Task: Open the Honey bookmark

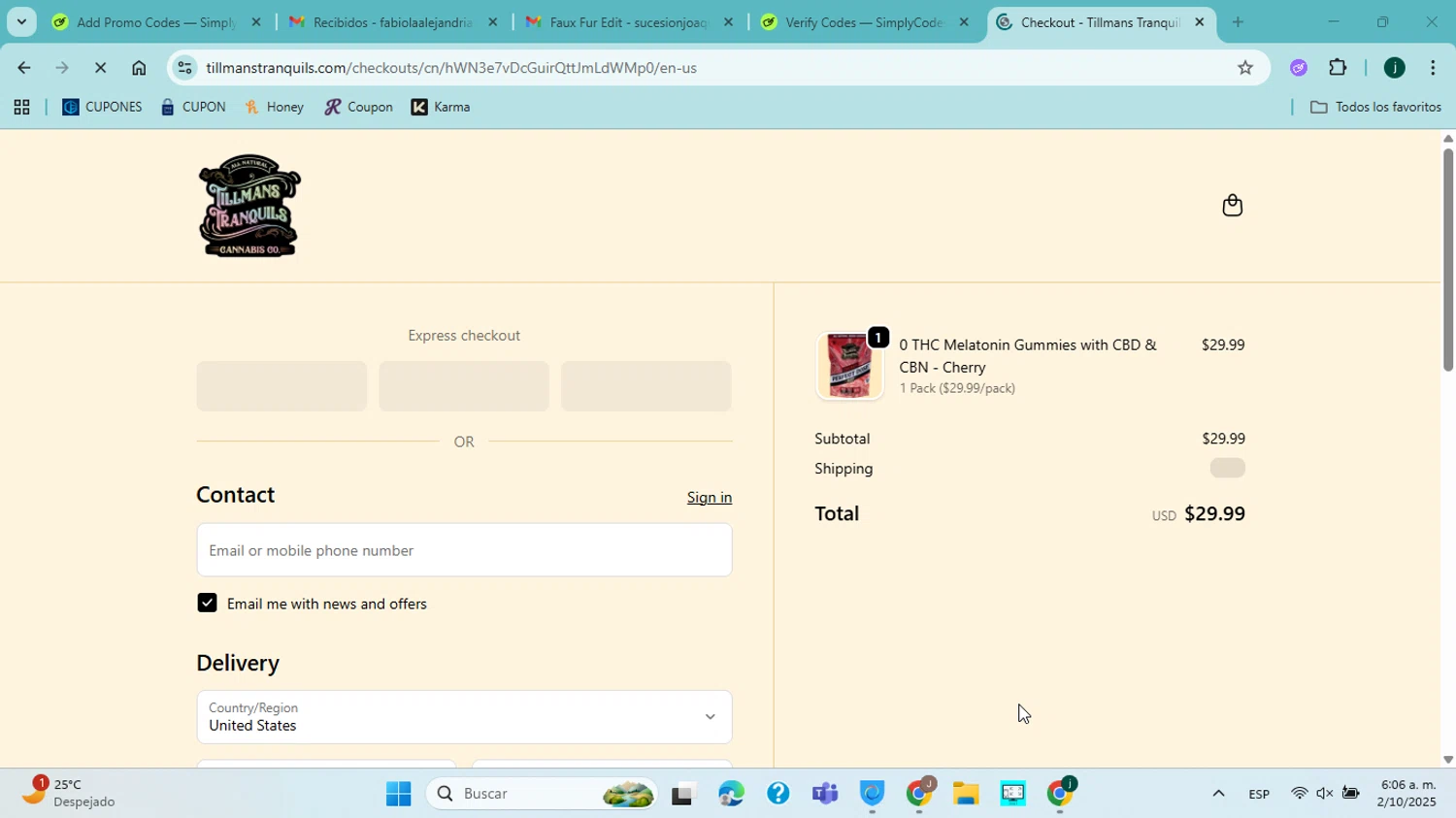Action: (x=275, y=108)
